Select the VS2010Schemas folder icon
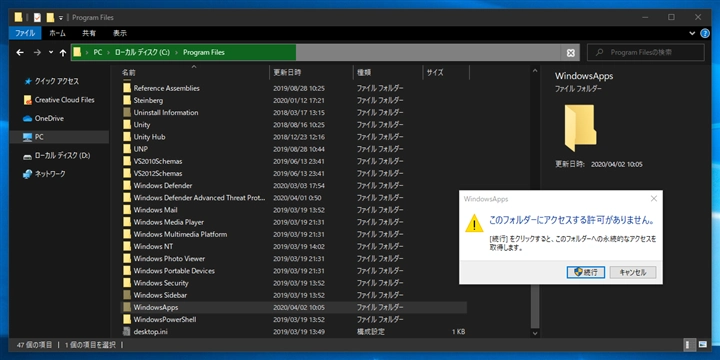The image size is (720, 360). (127, 161)
